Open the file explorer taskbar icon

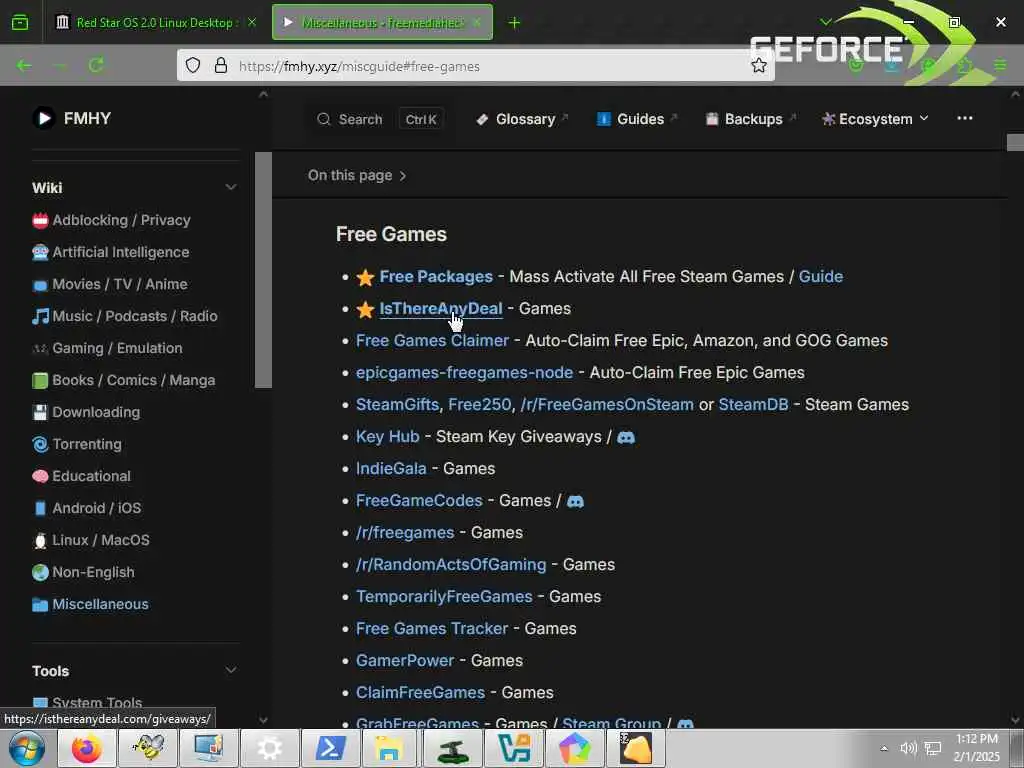pos(389,748)
